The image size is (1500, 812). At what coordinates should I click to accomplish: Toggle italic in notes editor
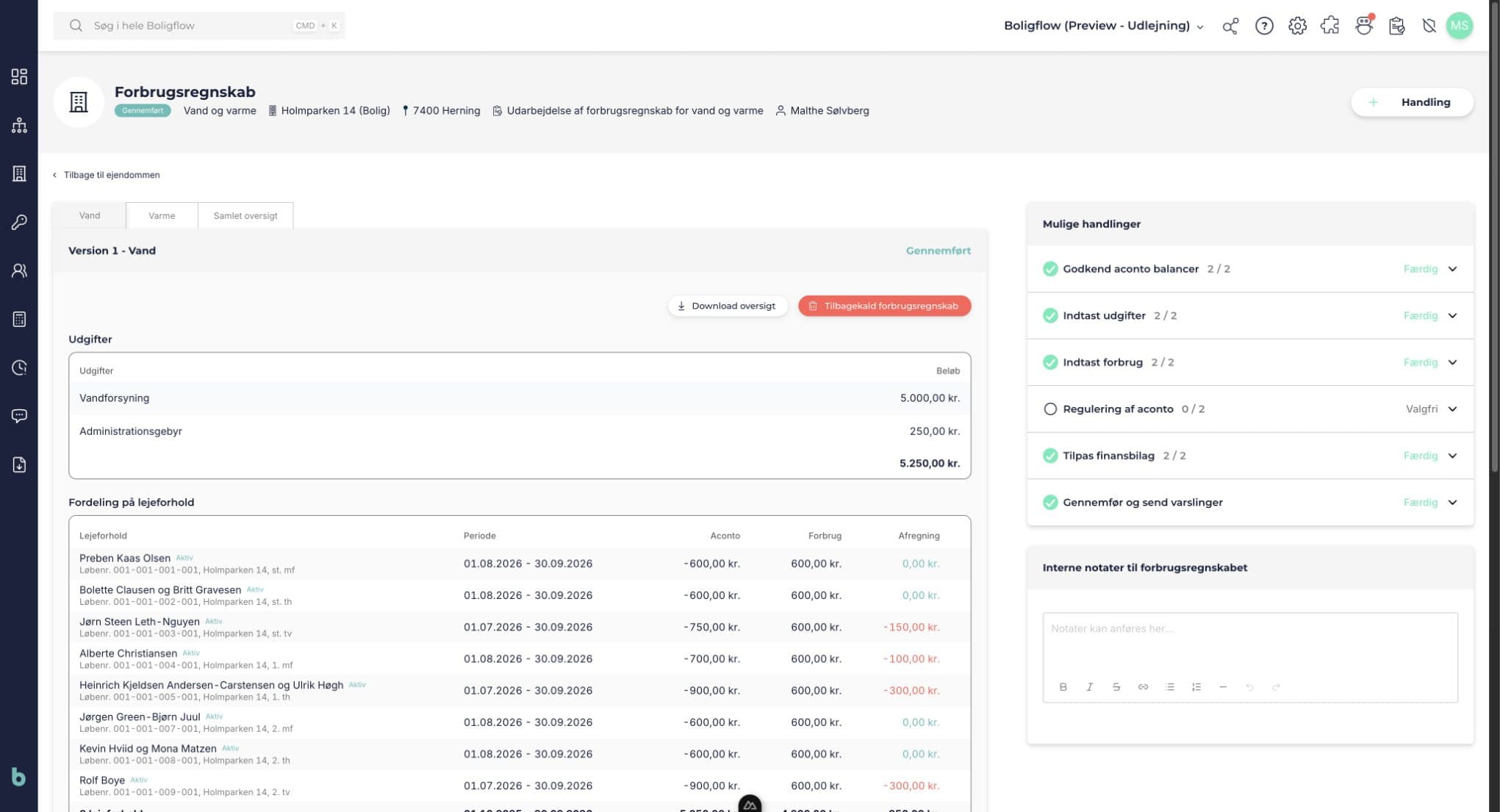click(1089, 686)
